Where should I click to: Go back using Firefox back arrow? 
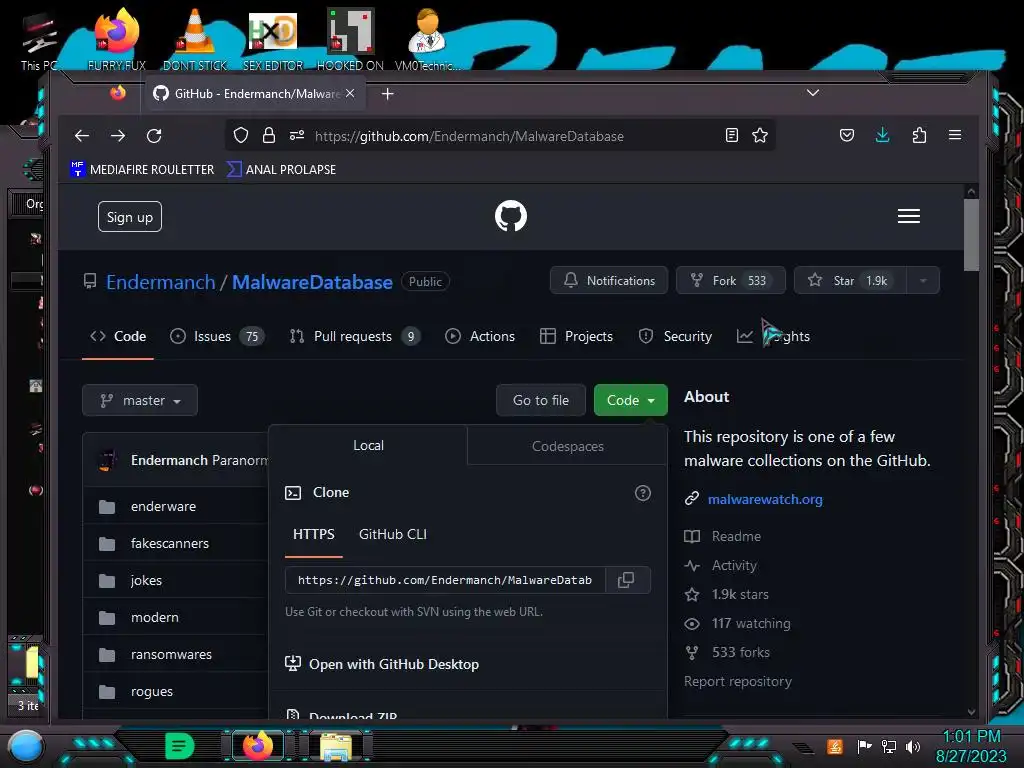tap(82, 136)
